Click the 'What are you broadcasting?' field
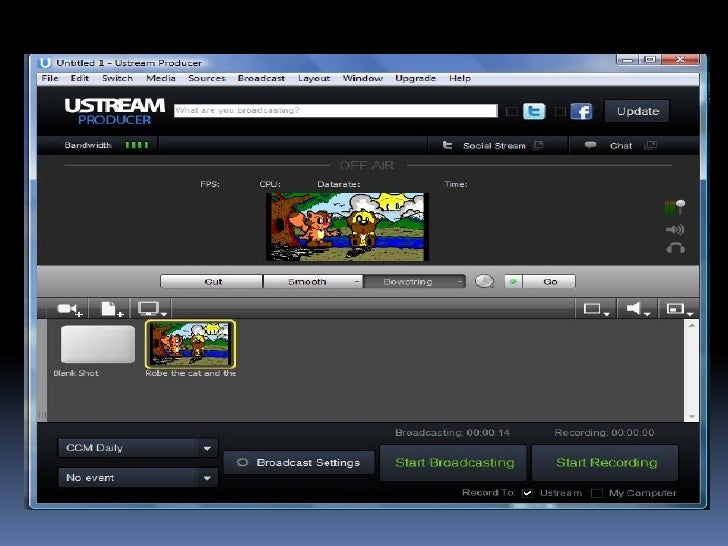 point(336,110)
